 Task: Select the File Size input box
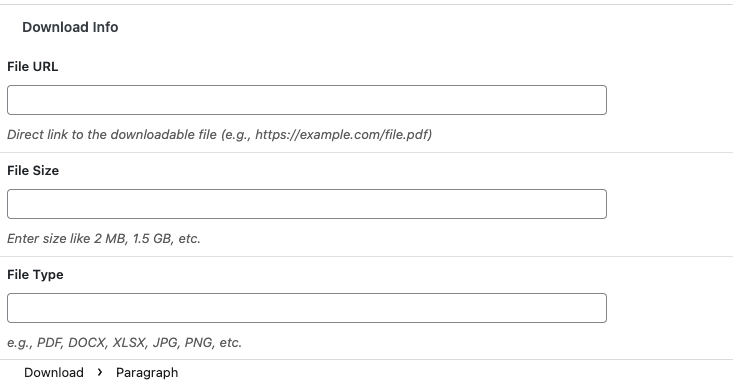pos(307,204)
